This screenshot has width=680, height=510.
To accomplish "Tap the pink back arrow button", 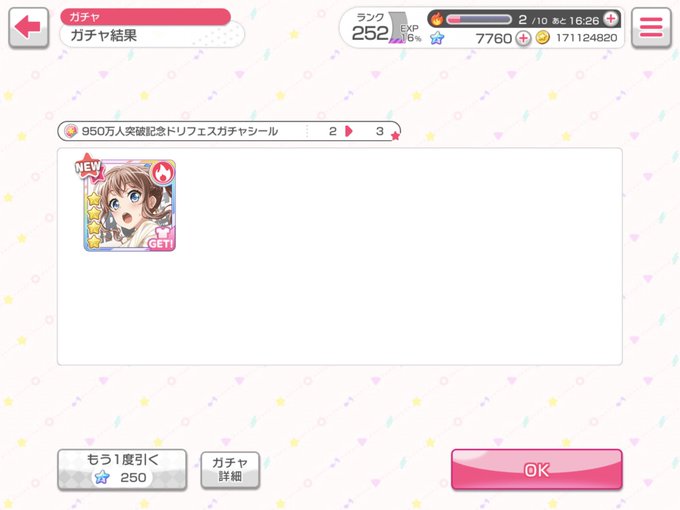I will (28, 27).
